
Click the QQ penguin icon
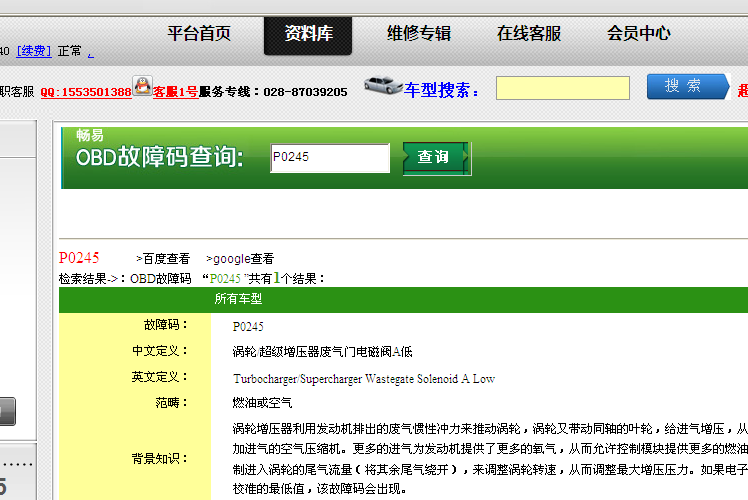142,86
